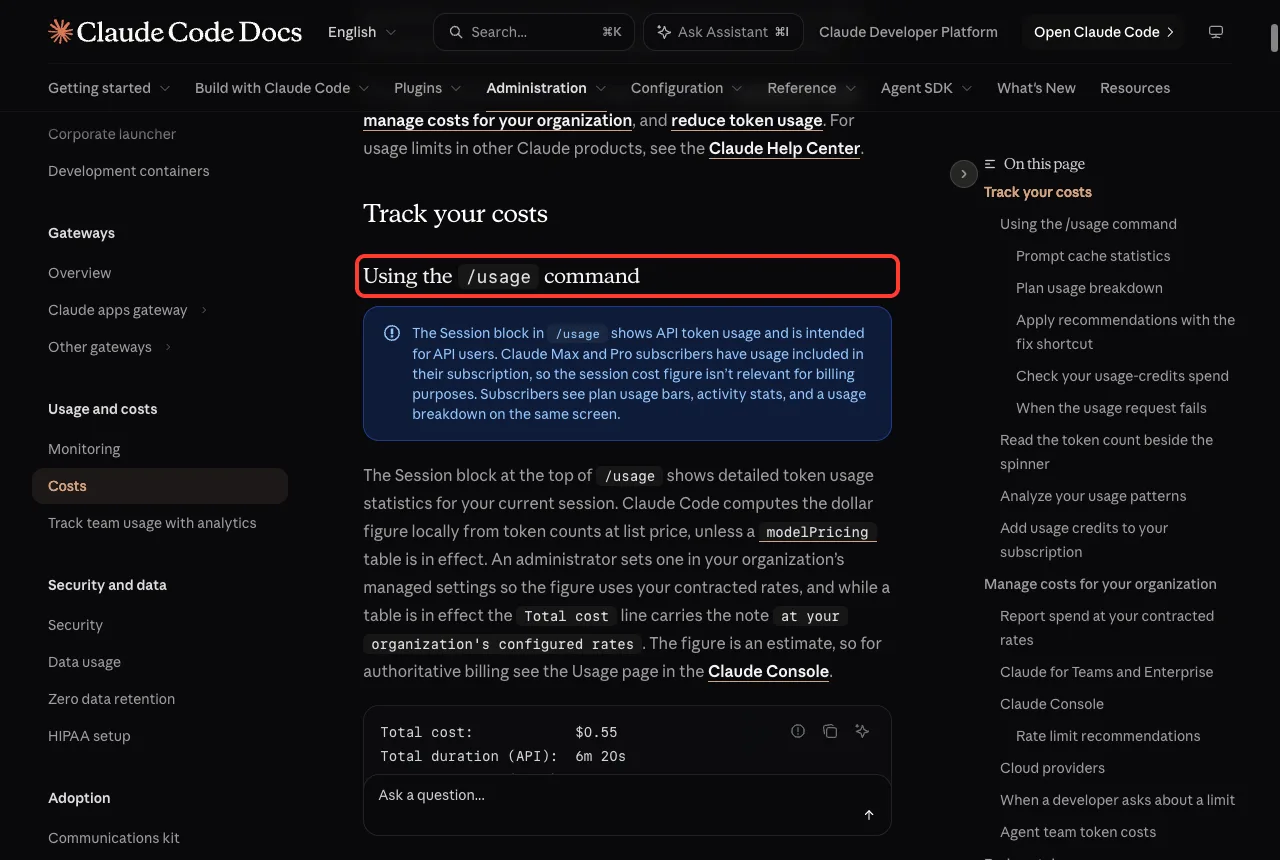
Task: Follow the Claude Help Center link
Action: click(785, 148)
